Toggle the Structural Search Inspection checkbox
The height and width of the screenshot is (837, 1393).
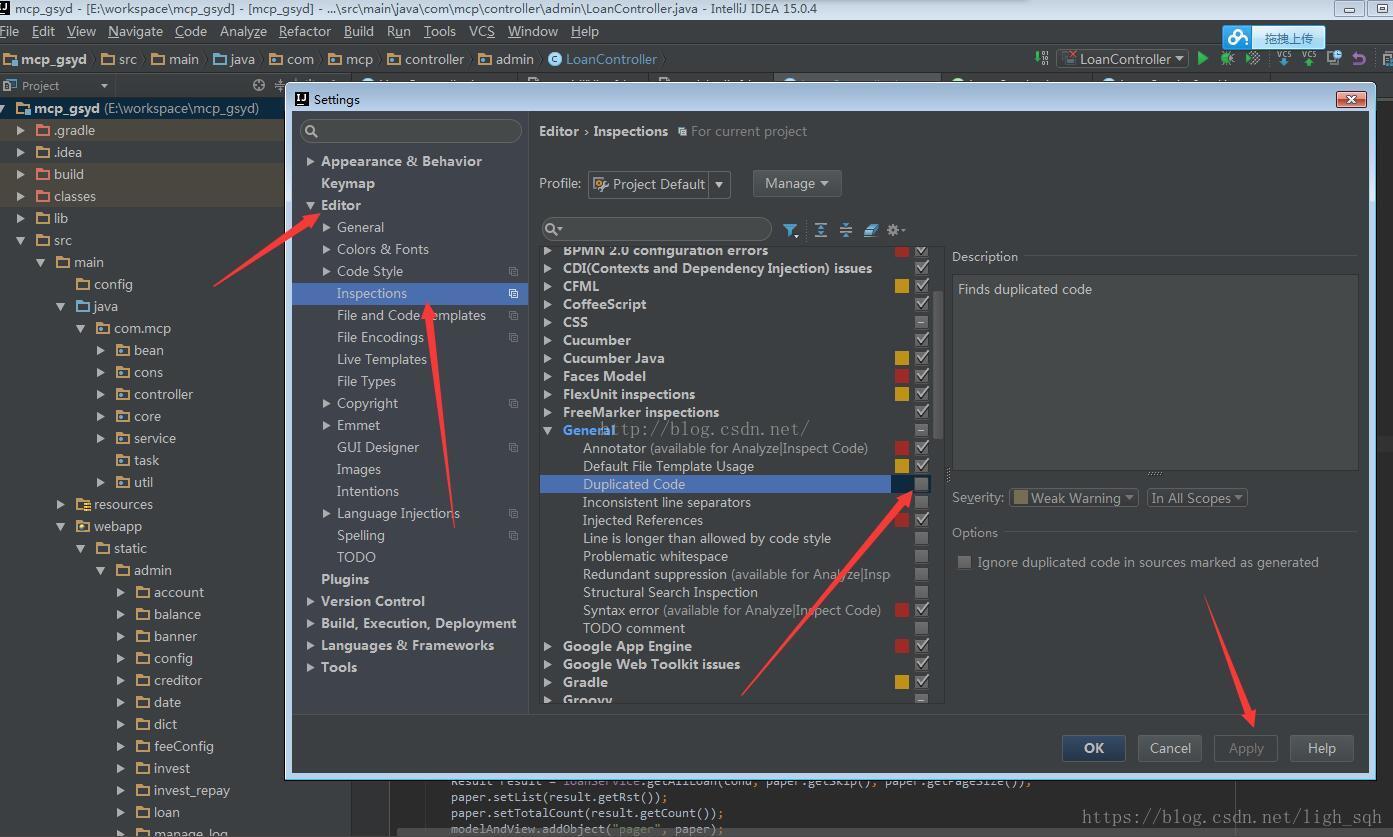click(921, 592)
